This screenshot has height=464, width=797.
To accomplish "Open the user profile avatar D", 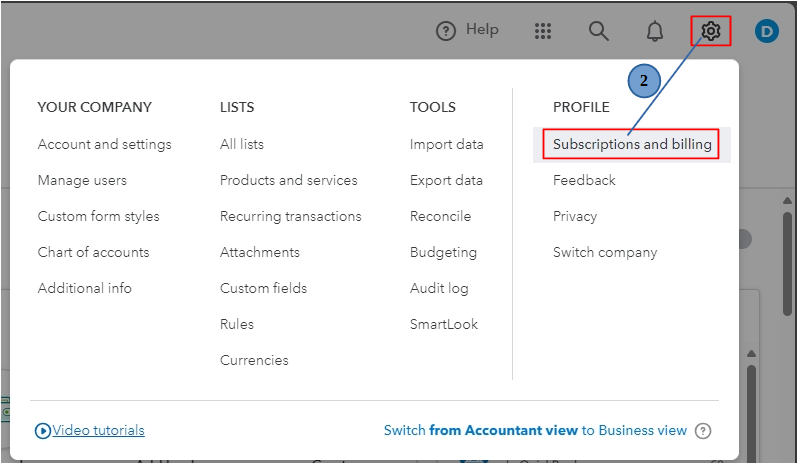I will (x=767, y=31).
